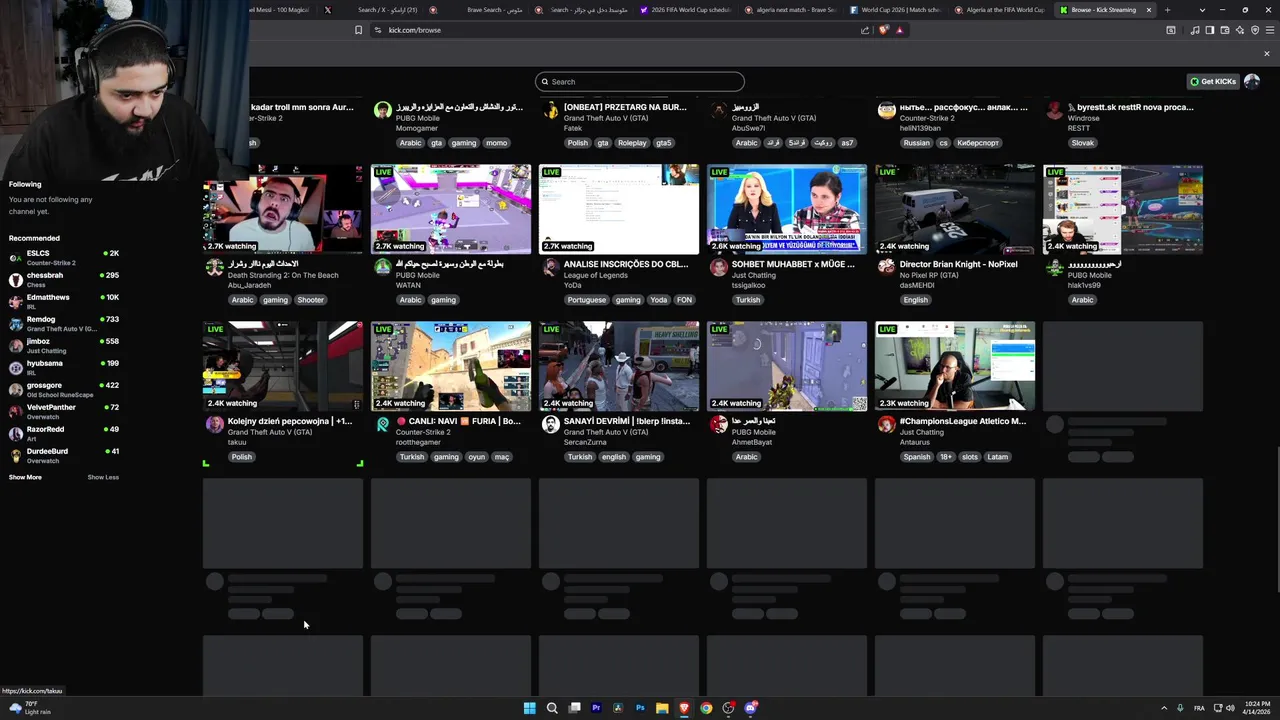Viewport: 1280px width, 720px height.
Task: Open Discord from the taskbar
Action: point(750,708)
